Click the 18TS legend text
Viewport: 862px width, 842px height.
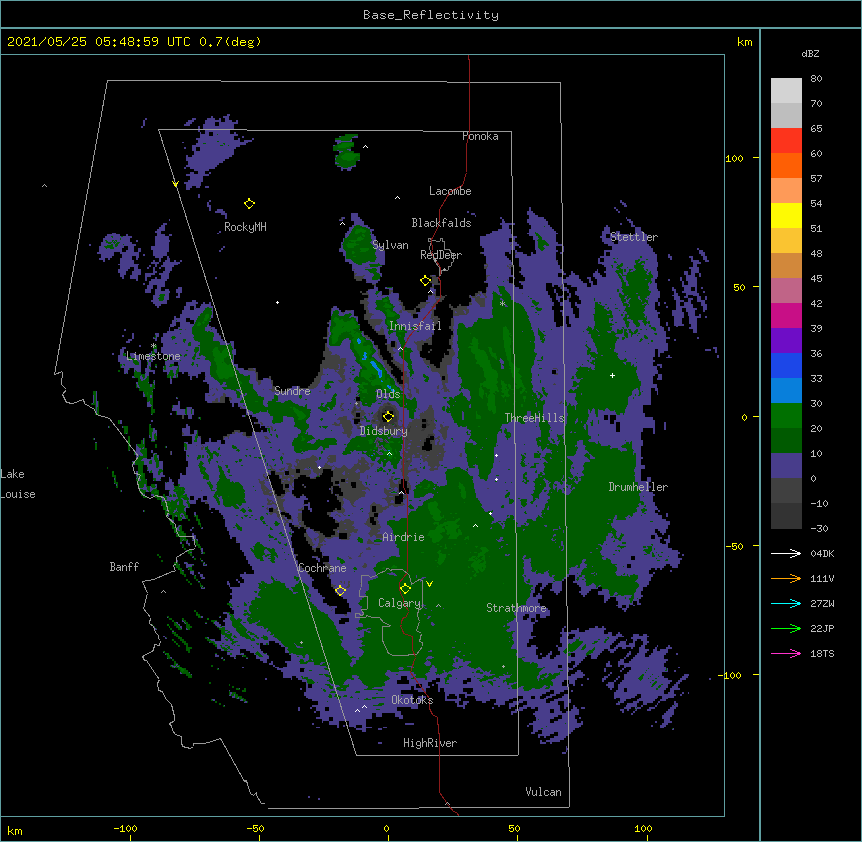point(822,653)
